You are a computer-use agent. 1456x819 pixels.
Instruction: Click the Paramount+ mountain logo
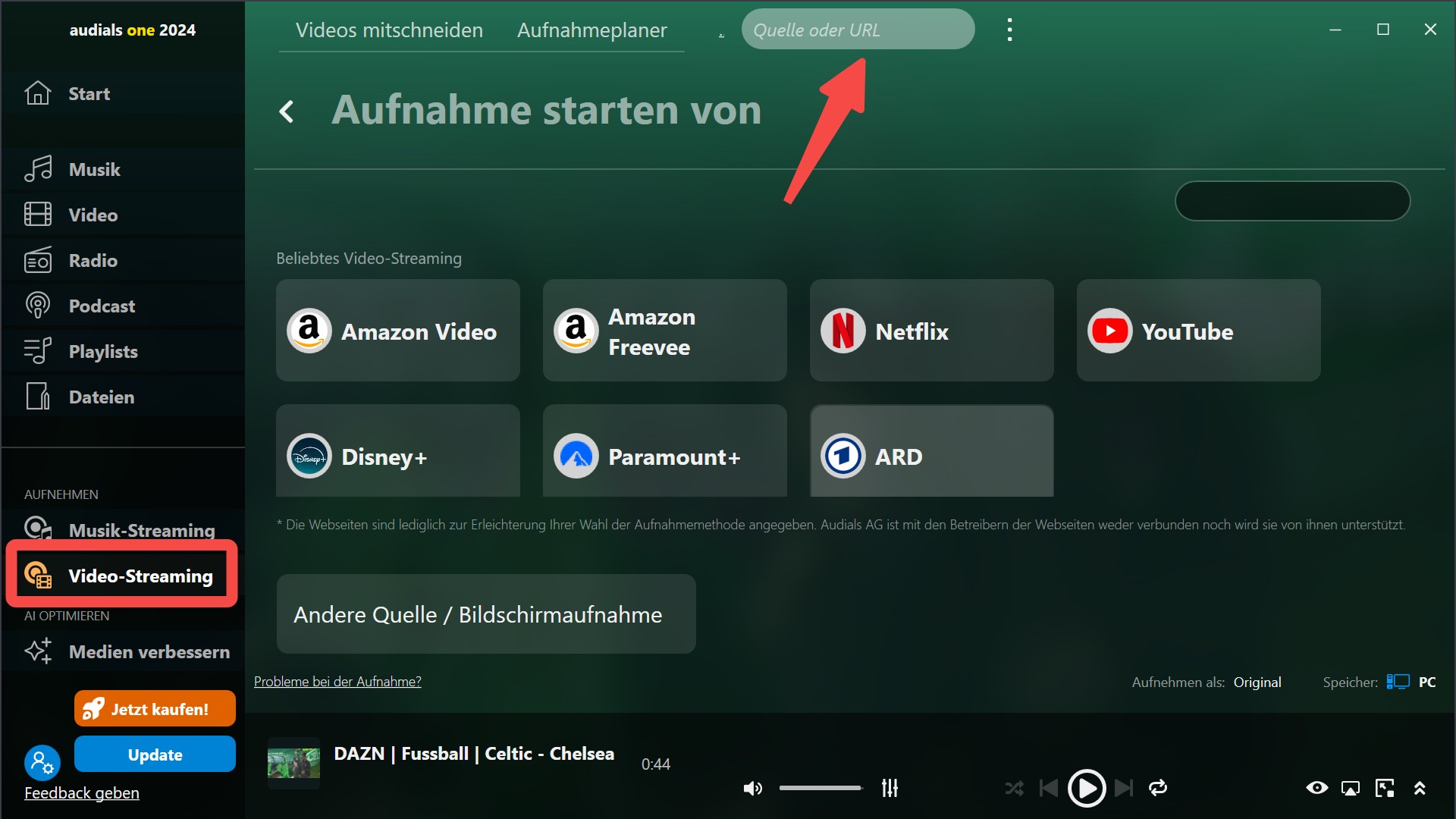pos(576,457)
